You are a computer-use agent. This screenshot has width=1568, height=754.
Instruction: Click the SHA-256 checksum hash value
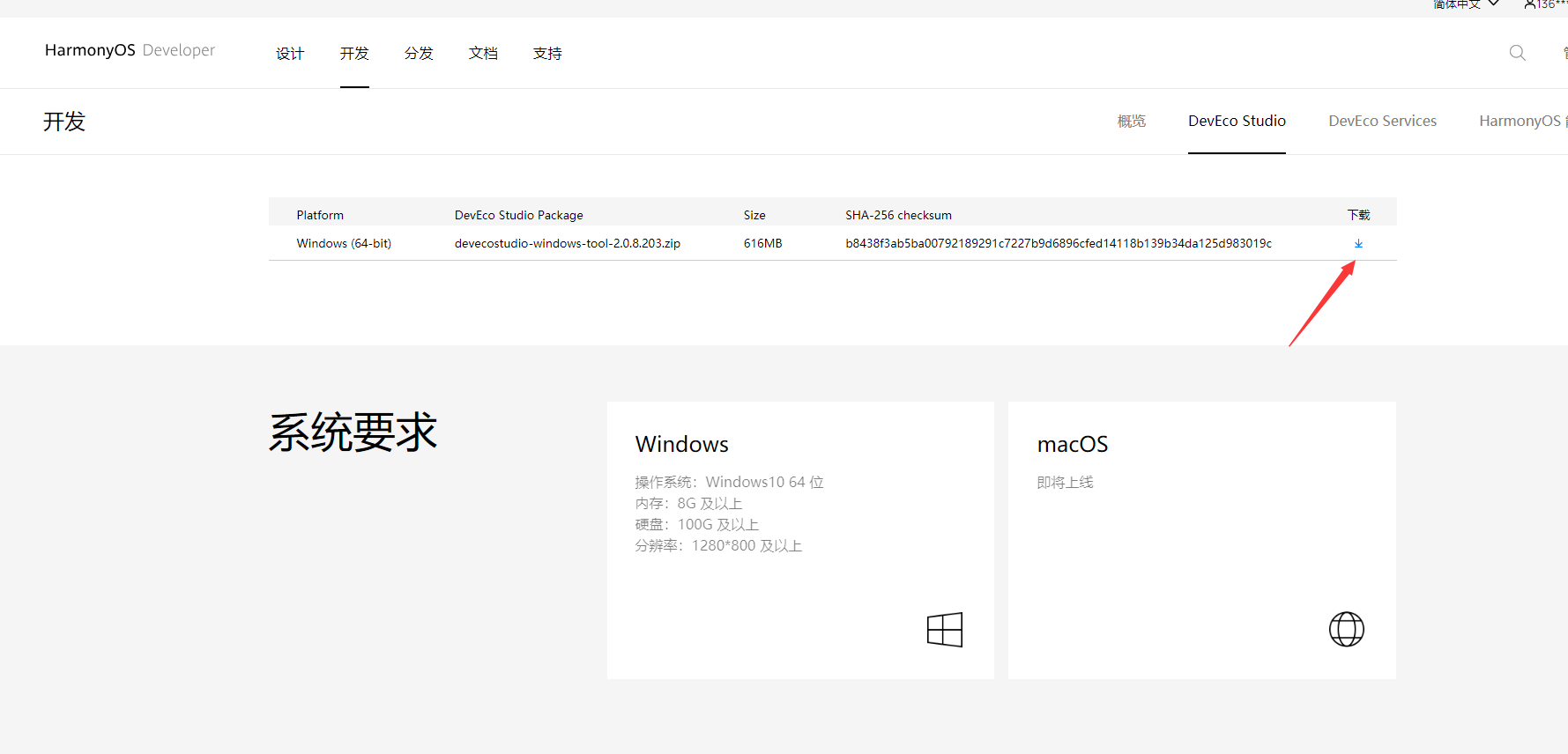1059,243
